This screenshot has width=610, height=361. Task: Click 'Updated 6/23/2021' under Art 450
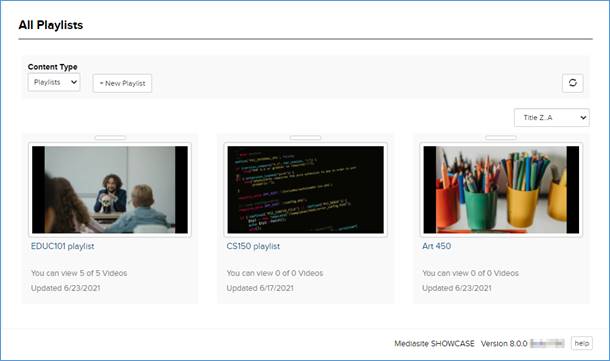pyautogui.click(x=457, y=288)
